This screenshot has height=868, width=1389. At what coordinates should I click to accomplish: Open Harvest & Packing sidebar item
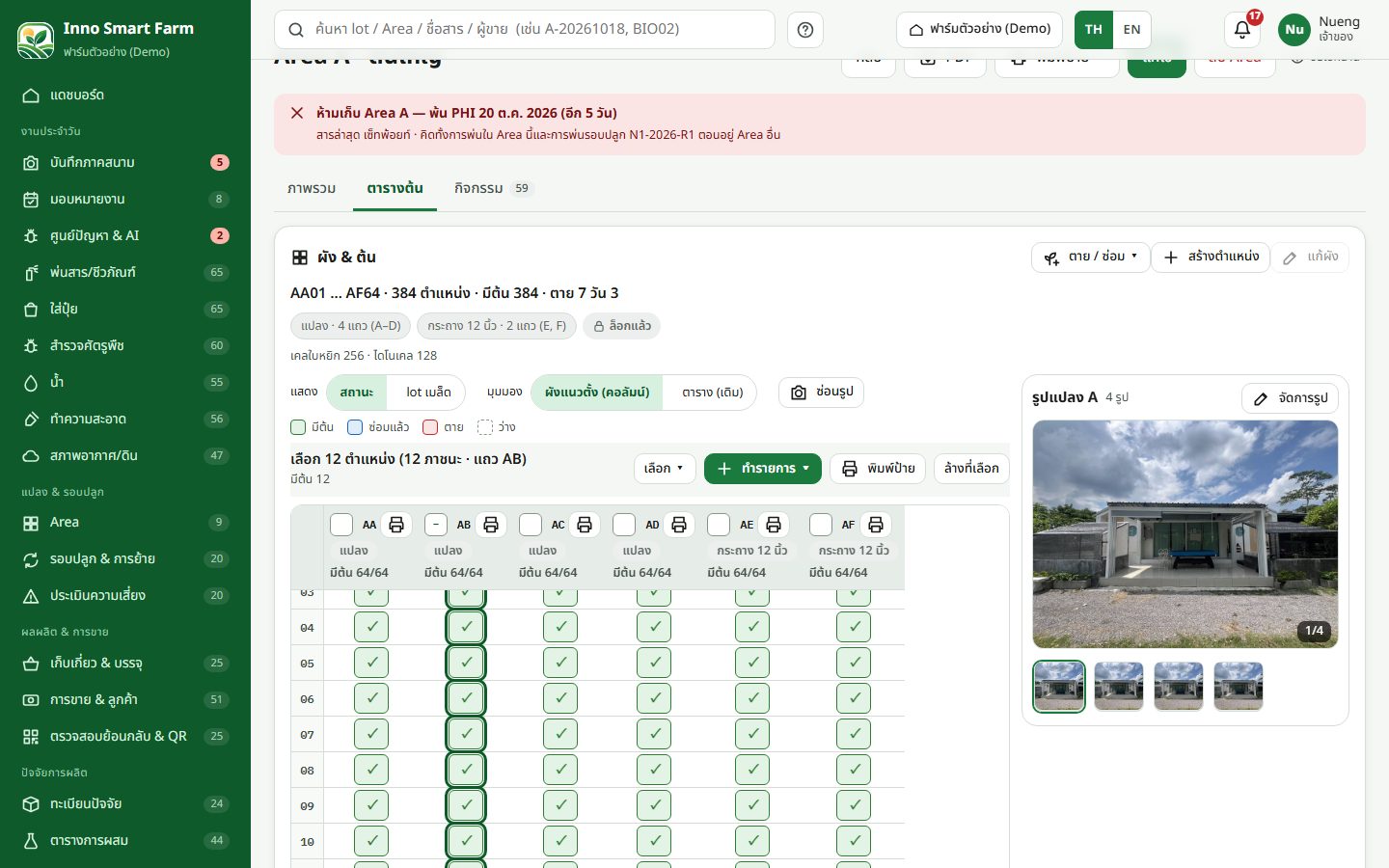[125, 663]
